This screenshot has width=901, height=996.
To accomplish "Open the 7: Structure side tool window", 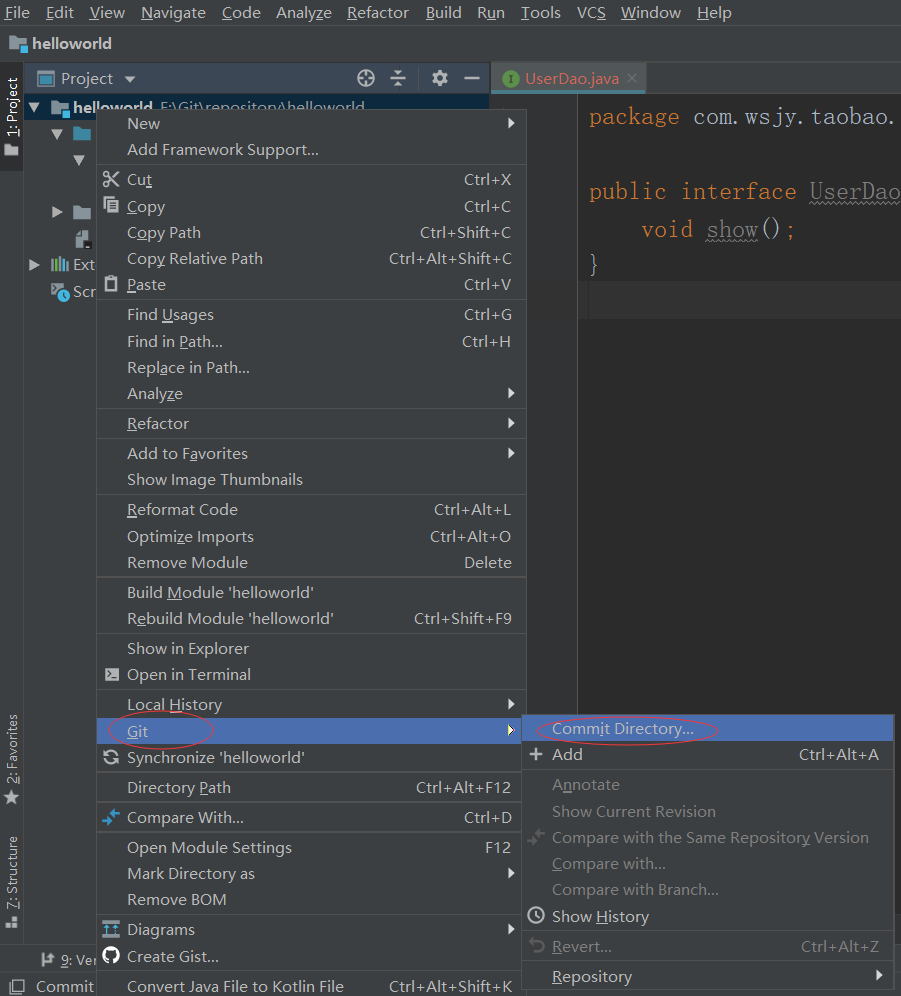I will coord(11,882).
